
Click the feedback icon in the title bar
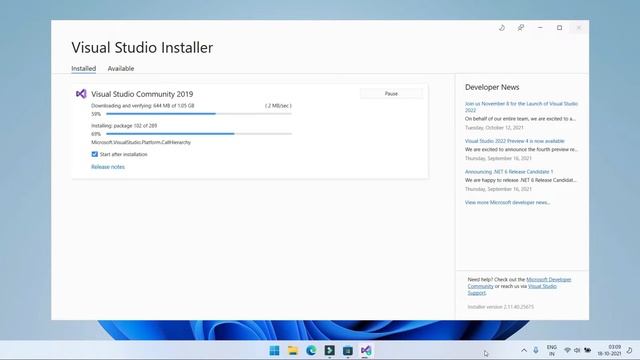[x=521, y=28]
